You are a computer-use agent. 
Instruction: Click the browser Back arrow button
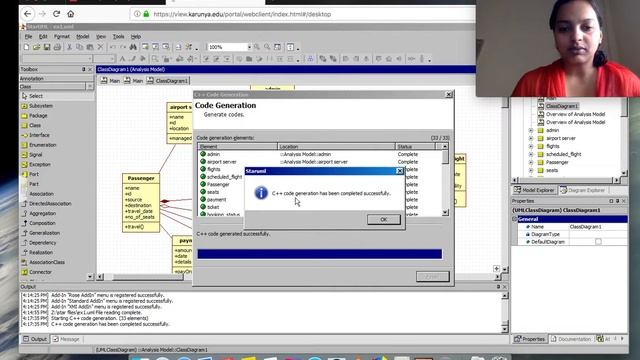[x=27, y=14]
